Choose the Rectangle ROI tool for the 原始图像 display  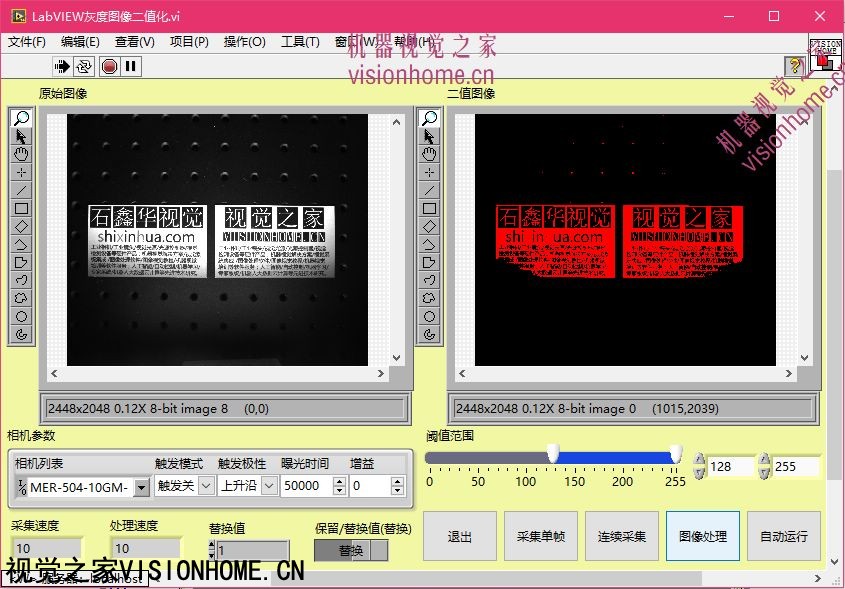click(x=21, y=208)
